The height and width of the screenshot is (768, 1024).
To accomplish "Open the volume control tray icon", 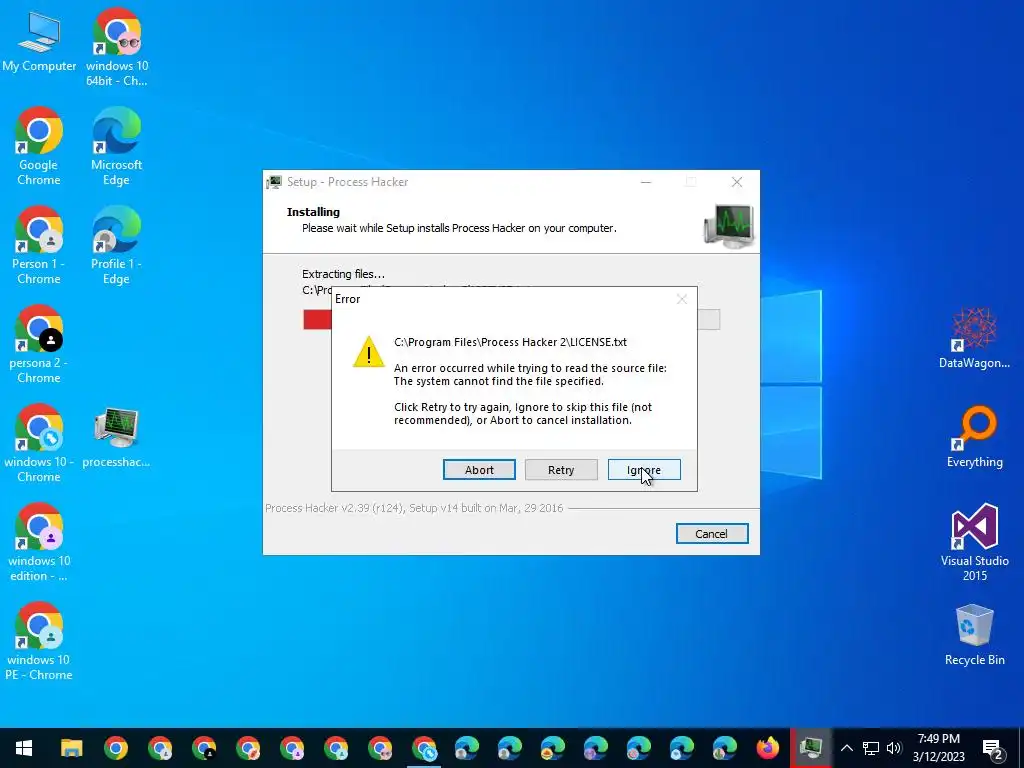I will click(894, 748).
